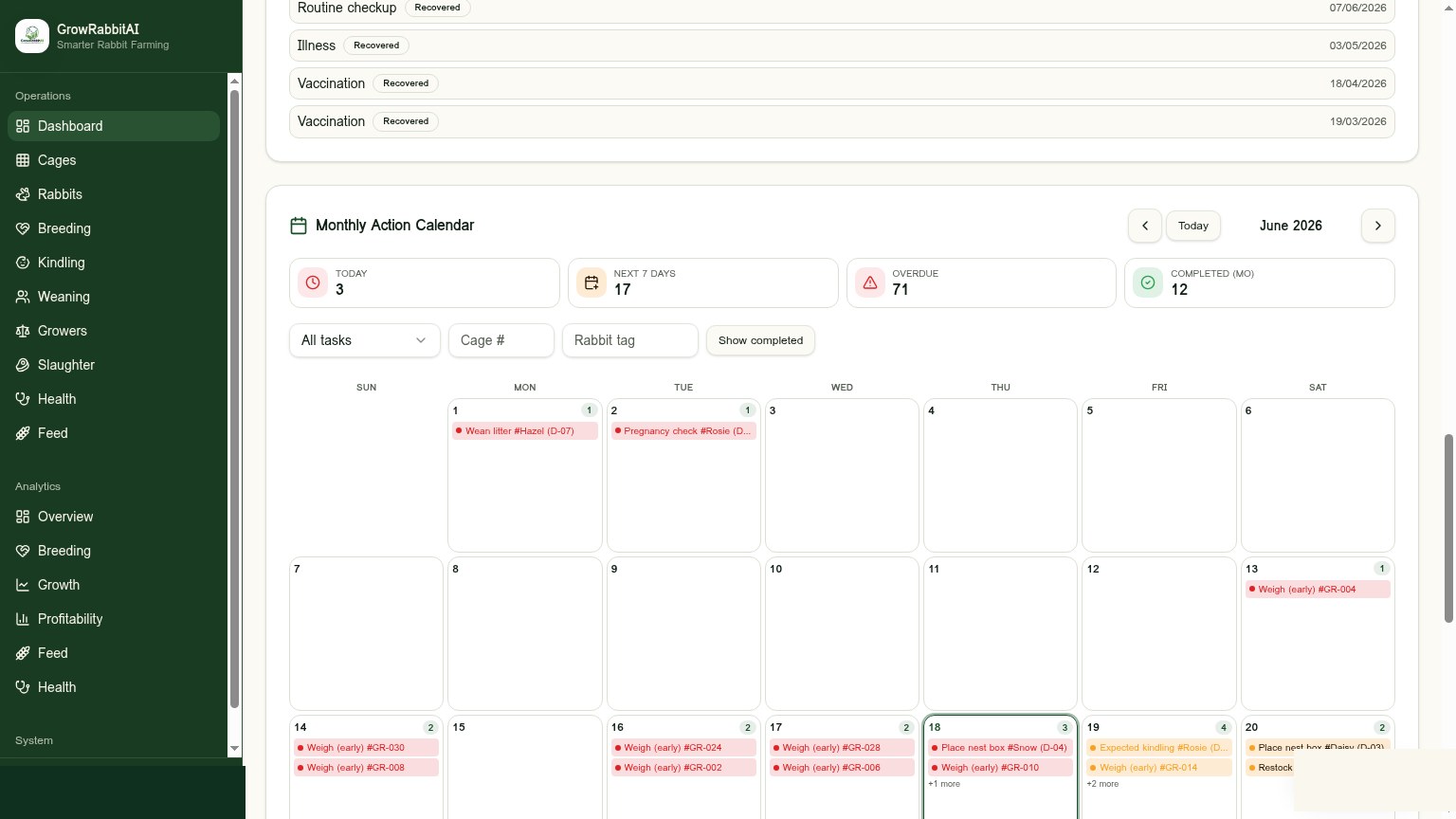Open Weigh (early) #GR-008 task
The image size is (1456, 819).
pyautogui.click(x=366, y=767)
